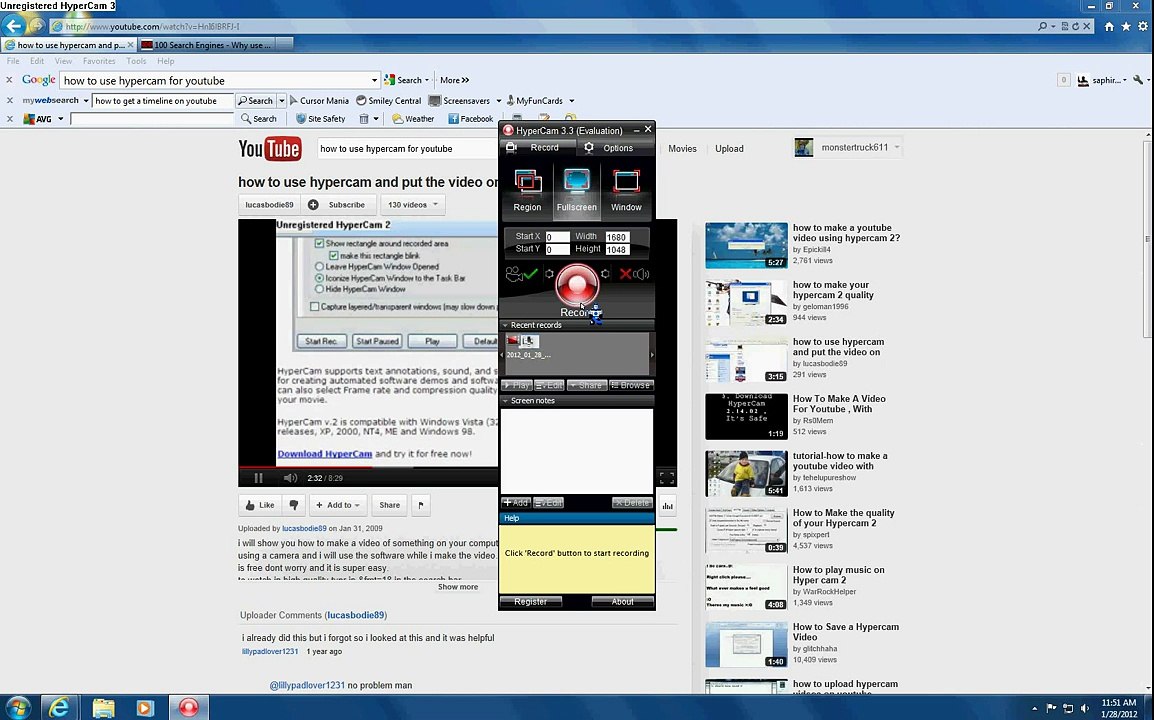This screenshot has width=1154, height=720.
Task: Select Fullscreen capture mode in HyperCam
Action: pos(576,190)
